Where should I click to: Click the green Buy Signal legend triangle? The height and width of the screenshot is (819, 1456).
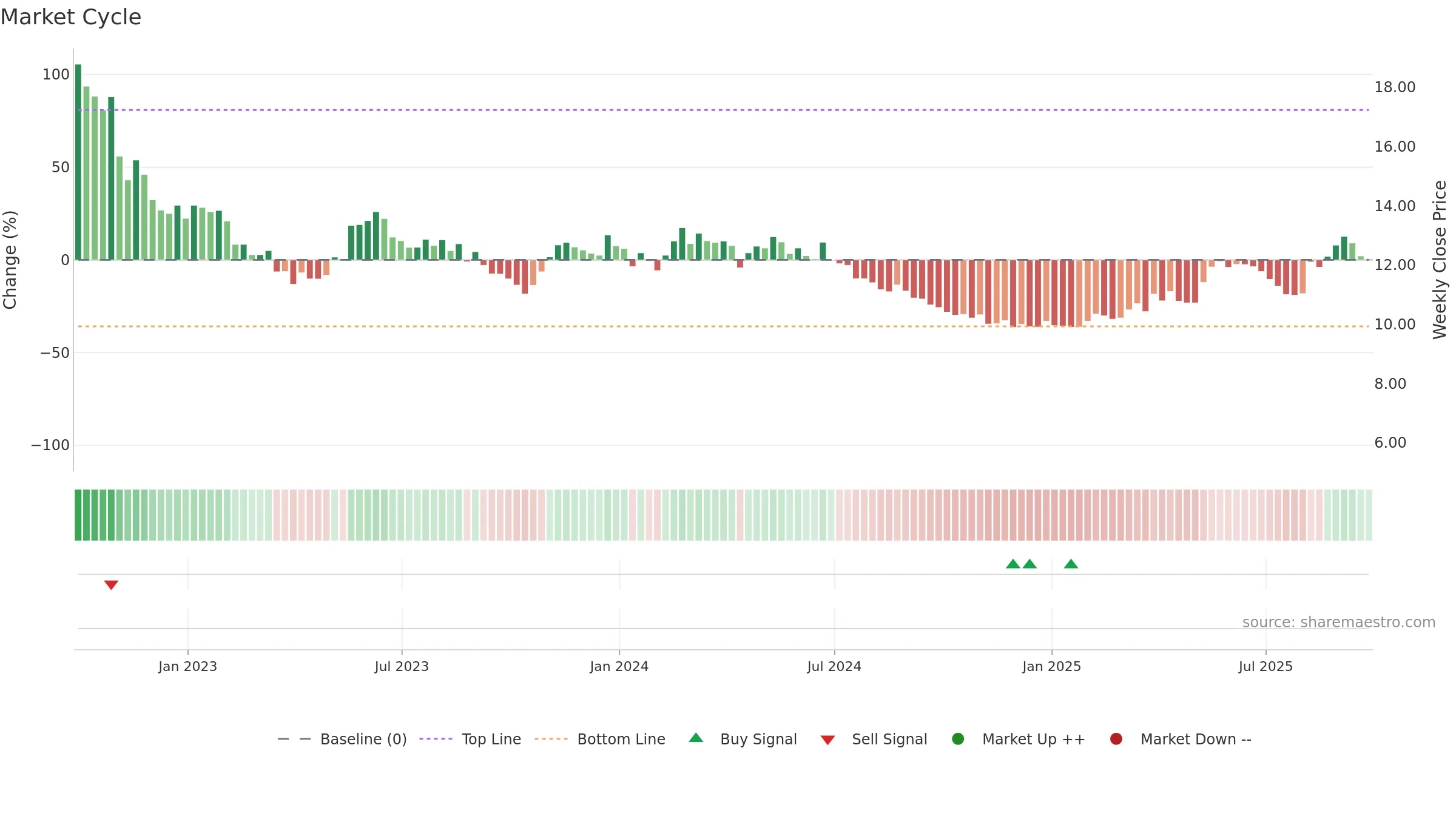pos(696,738)
